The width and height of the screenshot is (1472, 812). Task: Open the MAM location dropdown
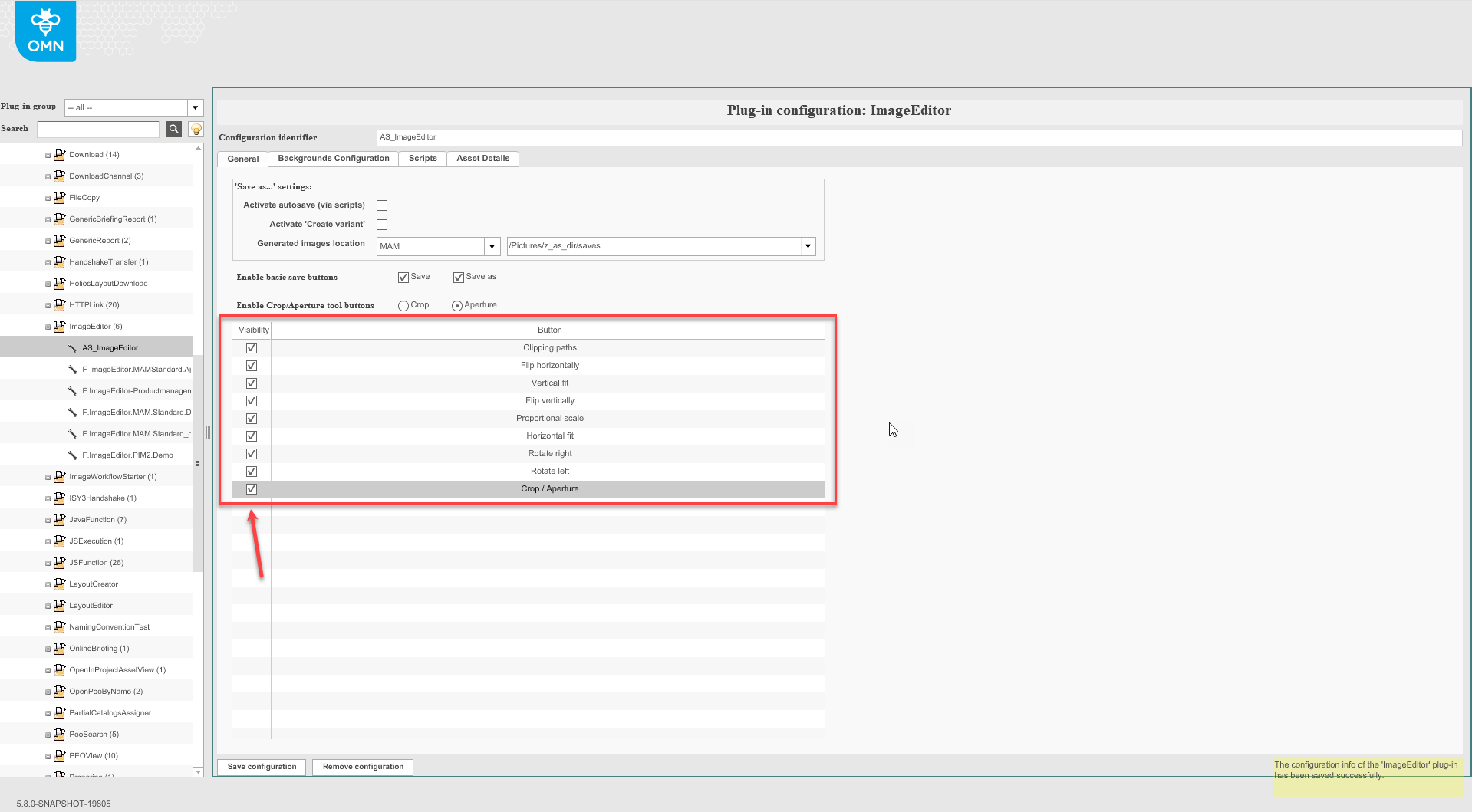coord(492,246)
